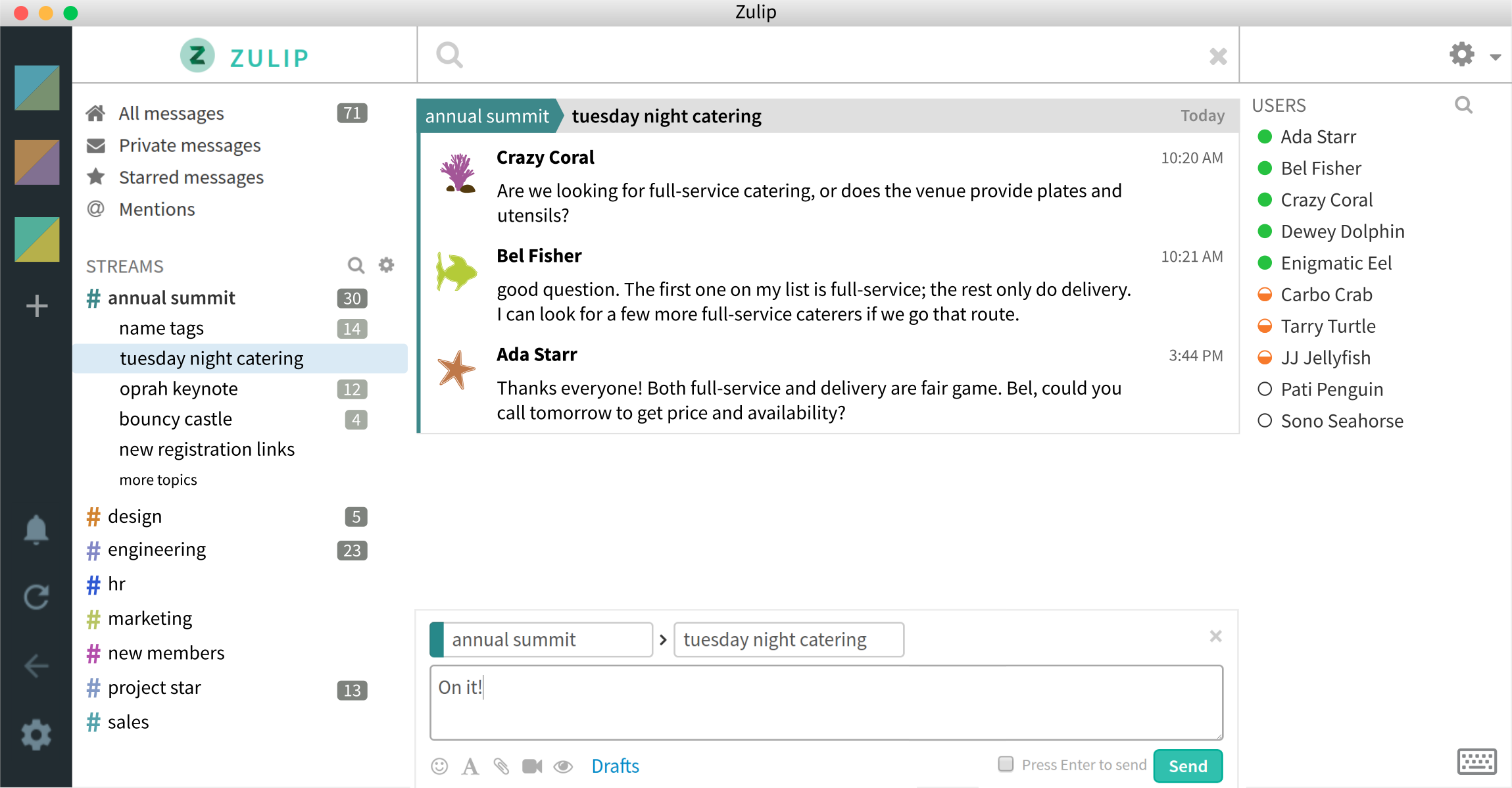Preview your message with the eye icon
The height and width of the screenshot is (788, 1512).
(x=564, y=766)
